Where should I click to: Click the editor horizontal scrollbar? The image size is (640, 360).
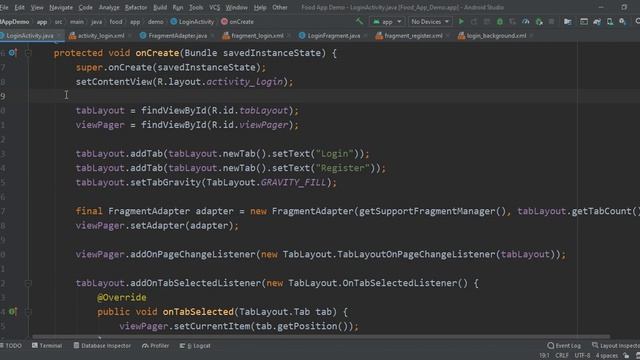[321, 337]
